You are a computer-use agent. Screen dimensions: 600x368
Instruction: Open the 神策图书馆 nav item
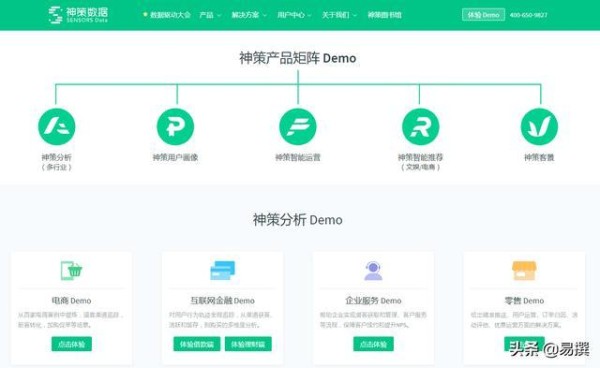click(385, 15)
